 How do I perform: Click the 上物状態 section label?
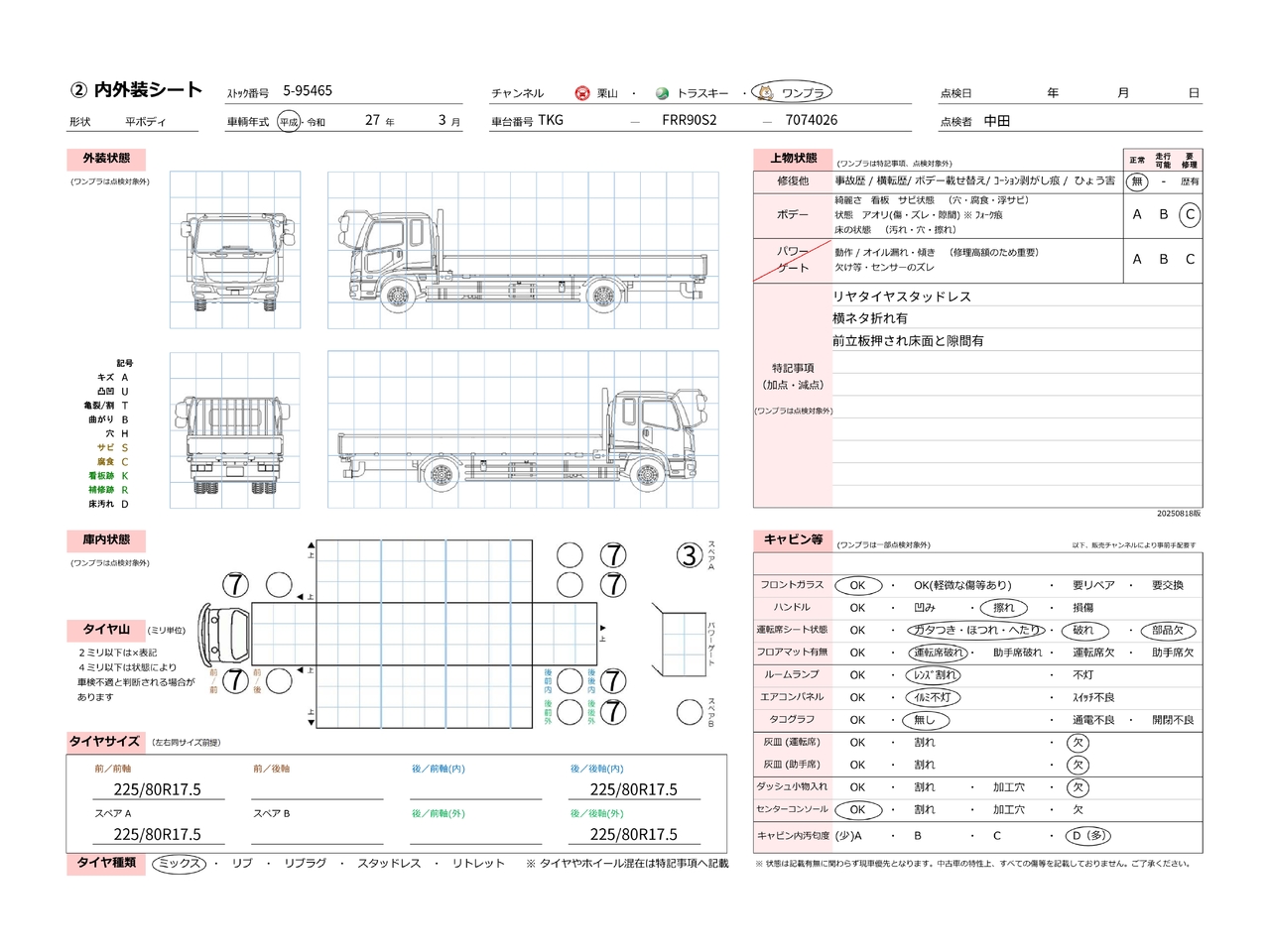794,159
